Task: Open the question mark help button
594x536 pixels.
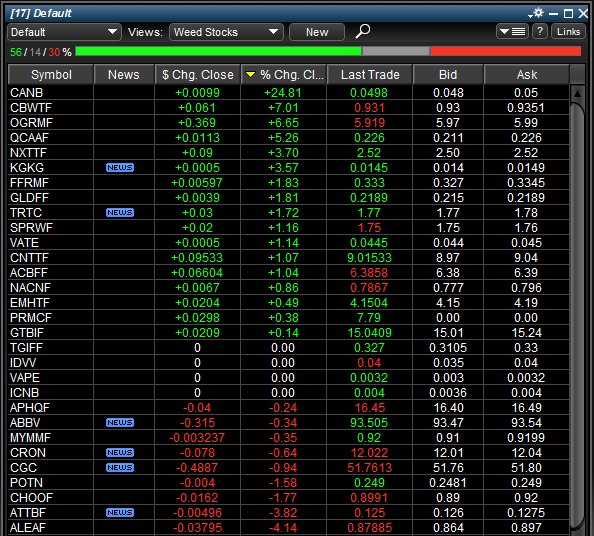Action: click(540, 31)
